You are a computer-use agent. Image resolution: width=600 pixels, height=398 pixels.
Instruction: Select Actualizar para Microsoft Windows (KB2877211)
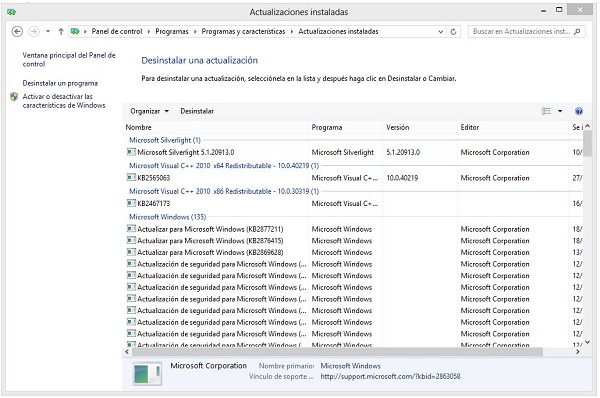click(x=353, y=229)
